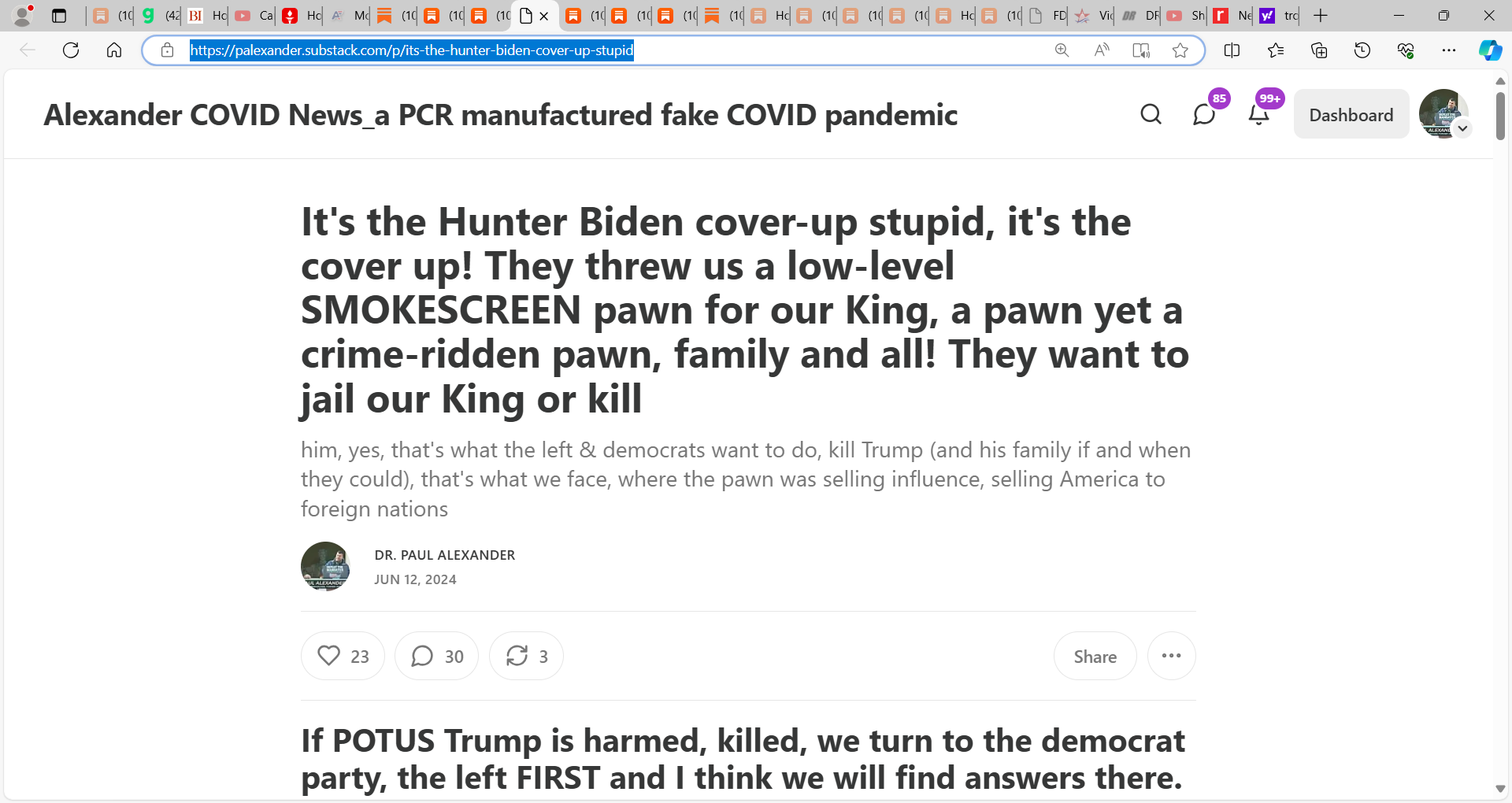Image resolution: width=1512 pixels, height=803 pixels.
Task: Click the page vertical scrollbar thumb
Action: pos(1500,117)
